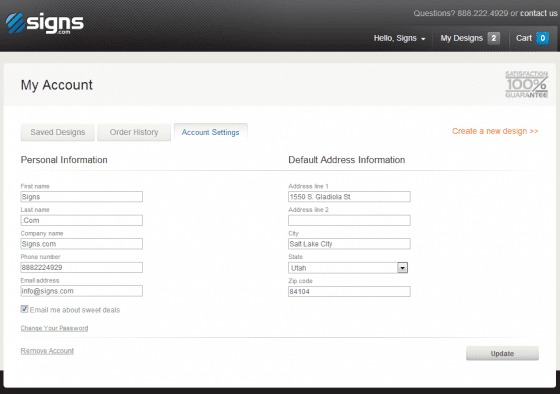
Task: Switch to the Saved Designs tab
Action: [x=58, y=132]
